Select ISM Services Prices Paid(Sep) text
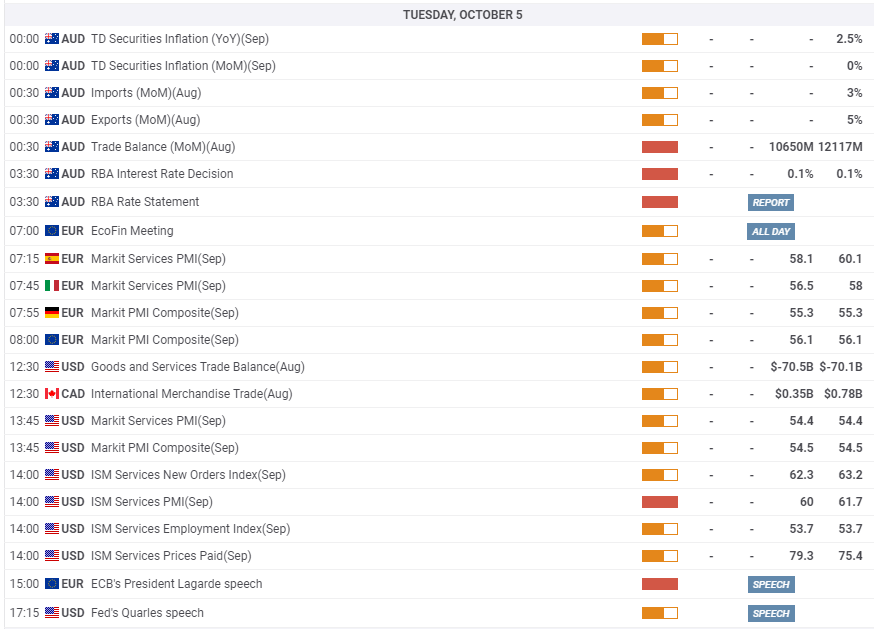Screen dimensions: 874x629 point(171,556)
